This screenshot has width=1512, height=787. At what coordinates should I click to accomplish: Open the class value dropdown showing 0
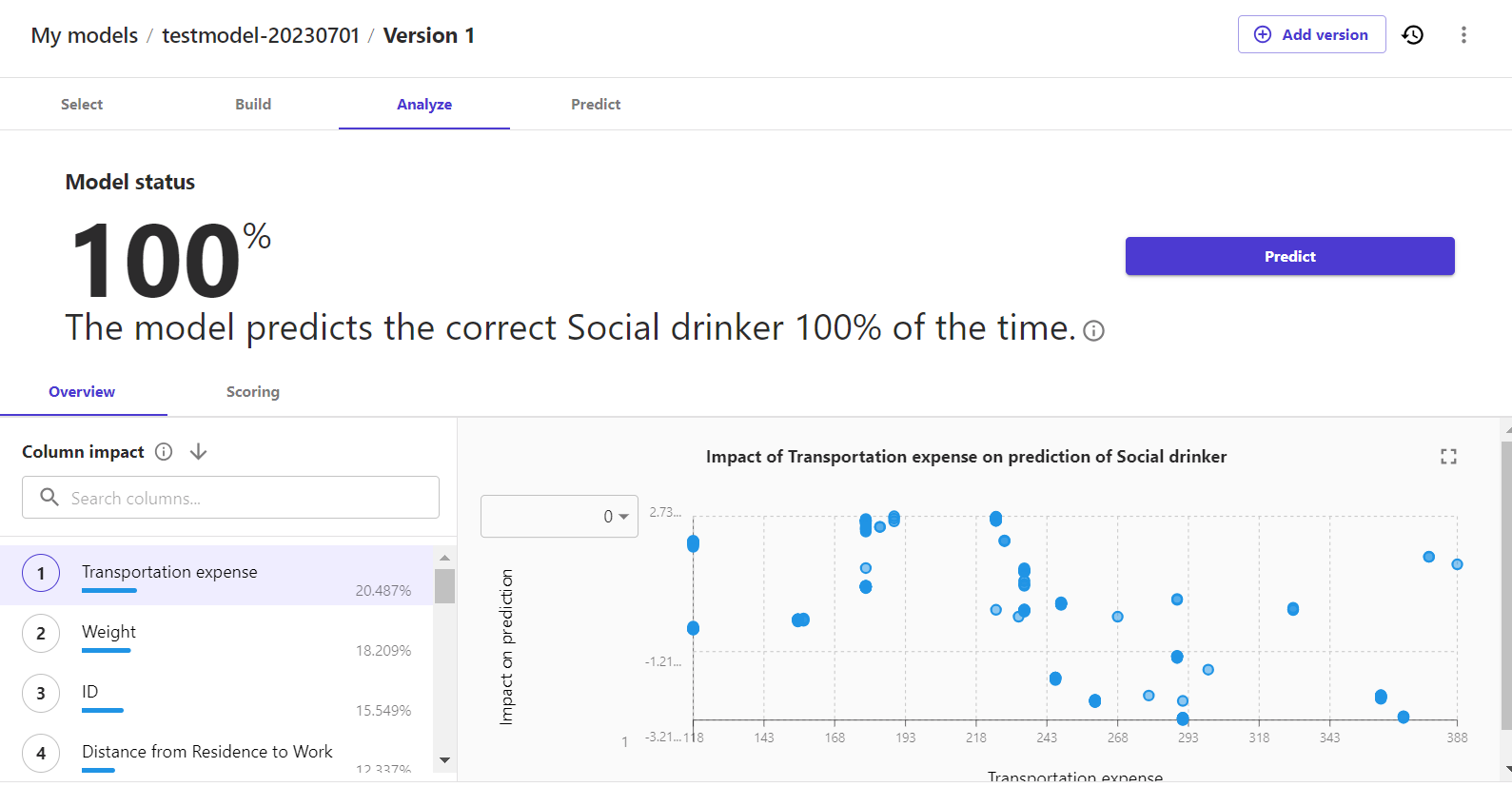[x=560, y=517]
